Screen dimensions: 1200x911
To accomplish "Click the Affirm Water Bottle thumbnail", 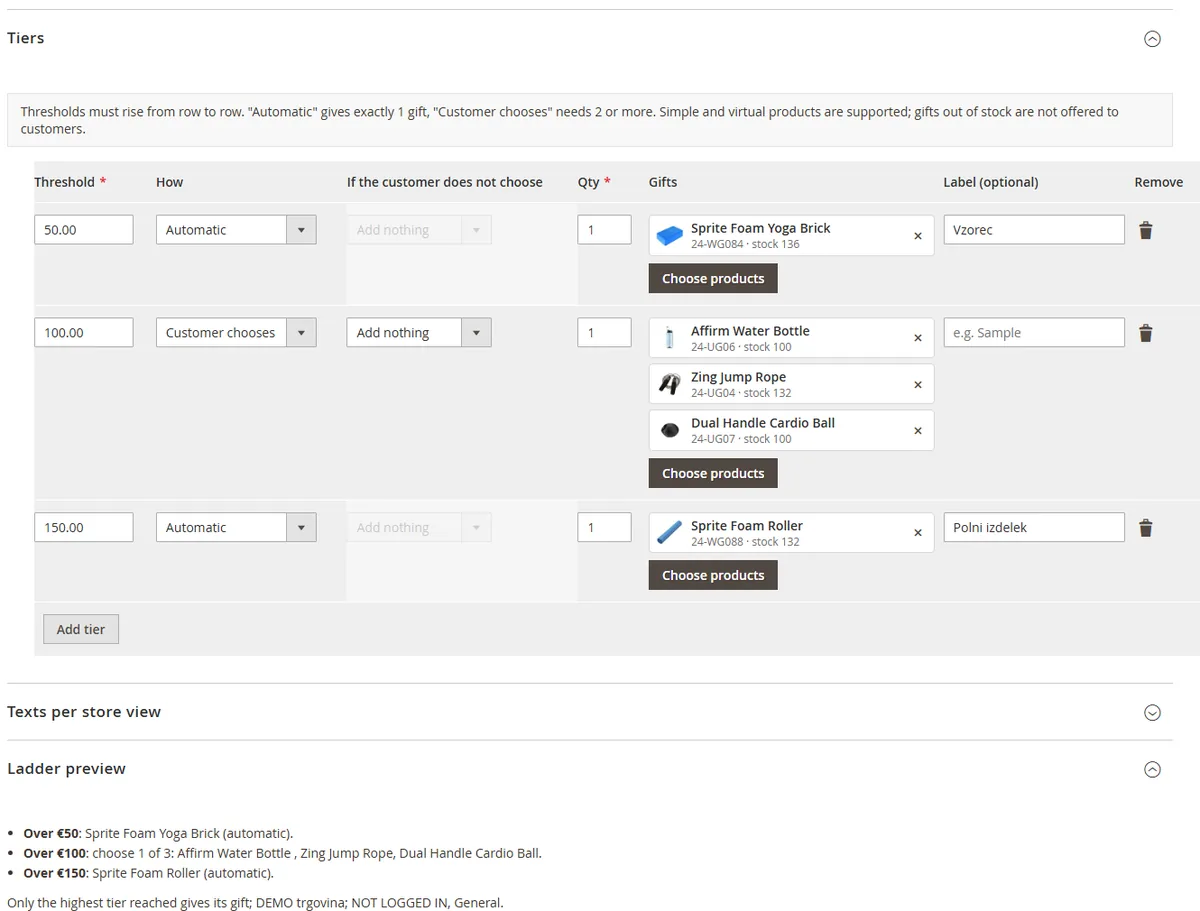I will click(x=669, y=338).
